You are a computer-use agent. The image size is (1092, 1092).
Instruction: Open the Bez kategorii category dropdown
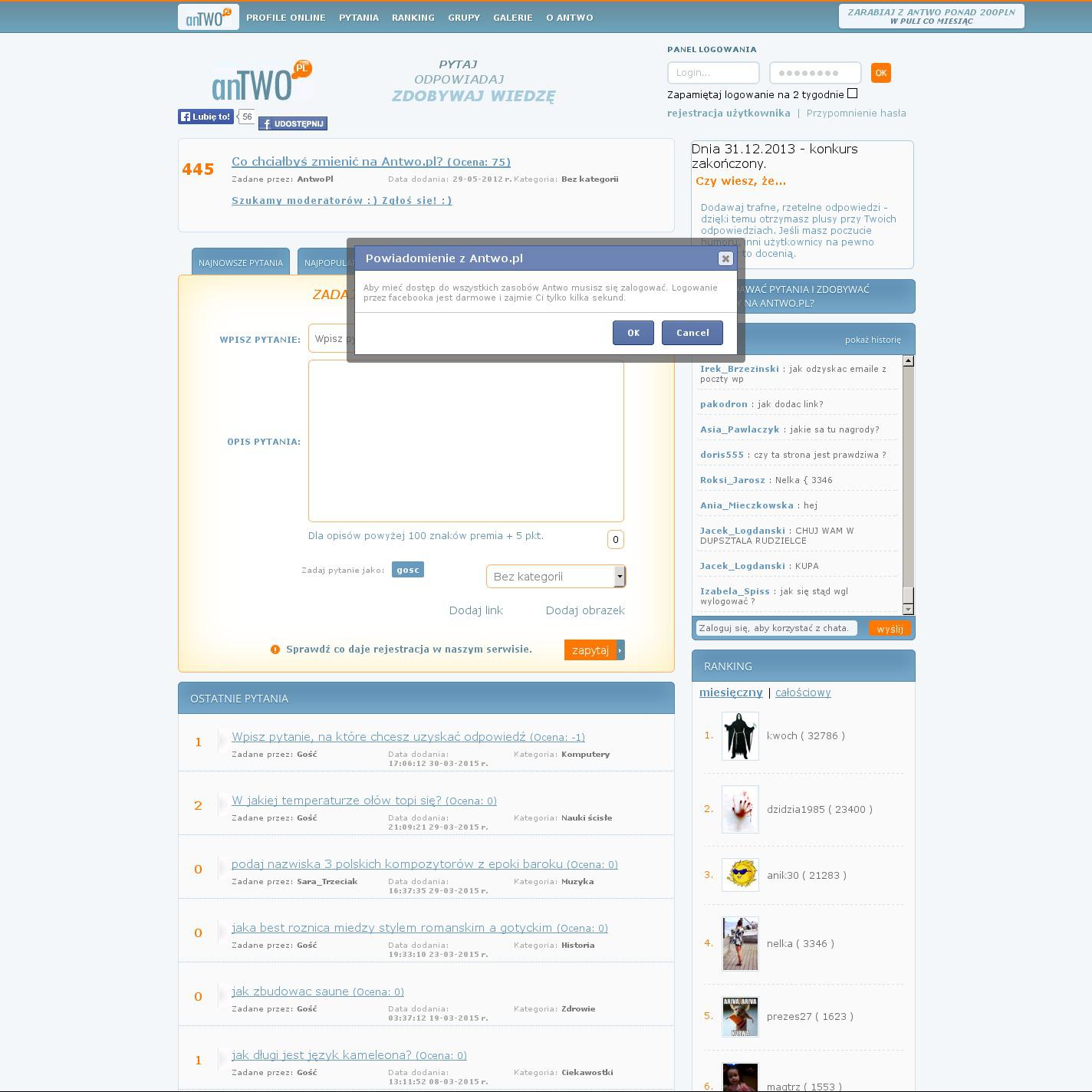pyautogui.click(x=556, y=576)
